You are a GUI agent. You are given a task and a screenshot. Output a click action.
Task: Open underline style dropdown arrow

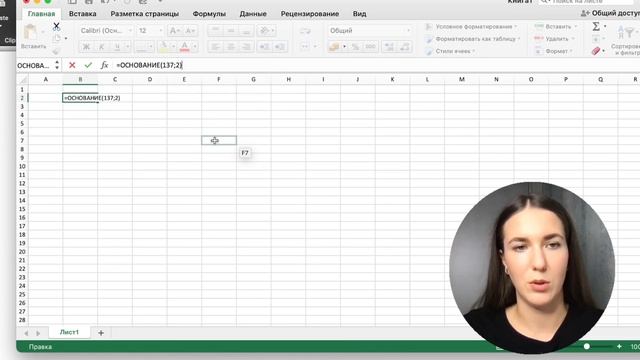click(127, 47)
